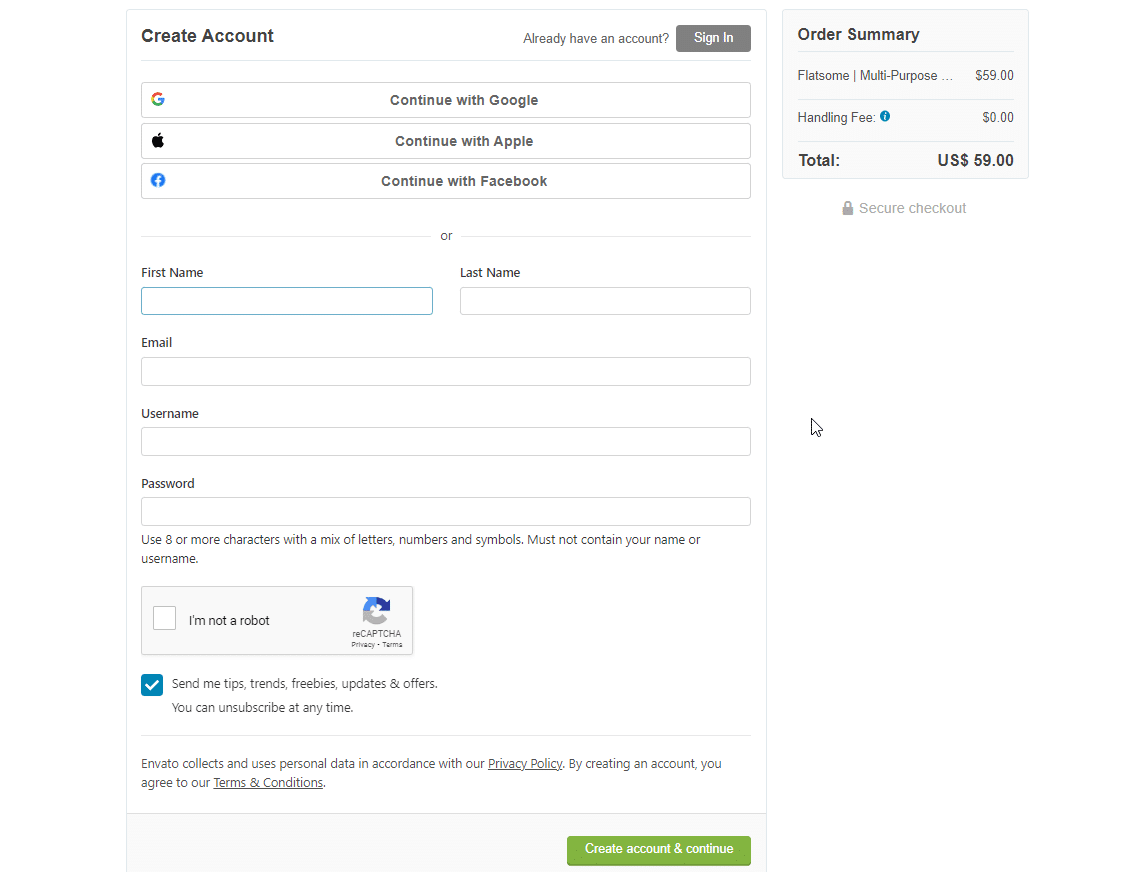Select Continue with Facebook
The width and height of the screenshot is (1135, 872).
[x=446, y=181]
